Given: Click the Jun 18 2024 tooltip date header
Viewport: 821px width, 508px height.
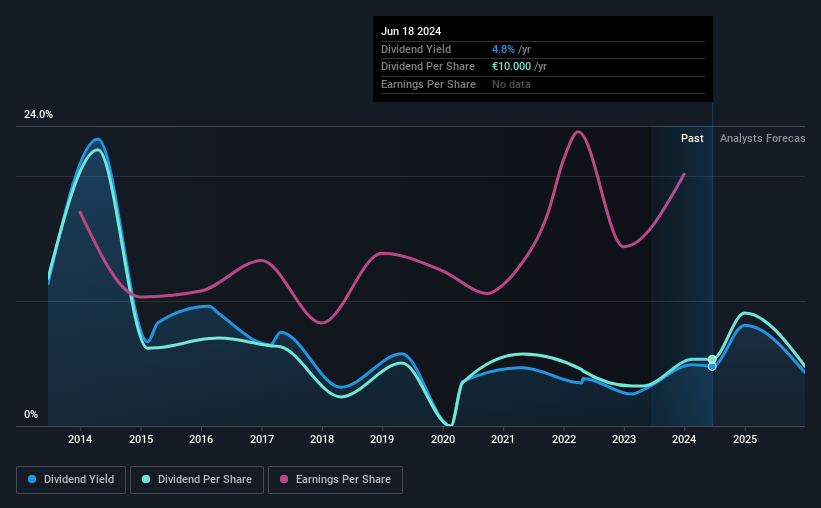Looking at the screenshot, I should [x=411, y=31].
